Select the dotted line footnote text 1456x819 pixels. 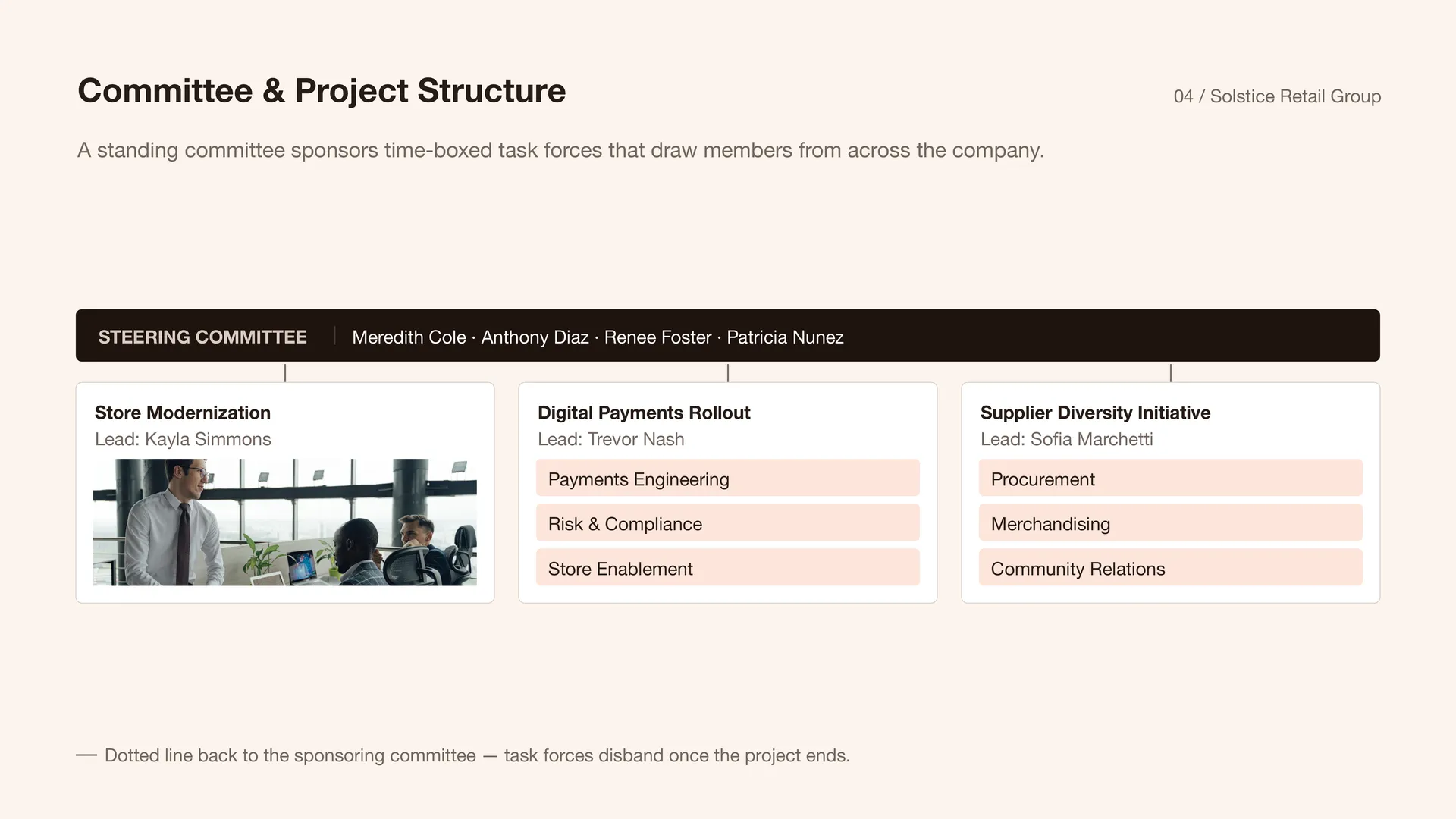[463, 755]
